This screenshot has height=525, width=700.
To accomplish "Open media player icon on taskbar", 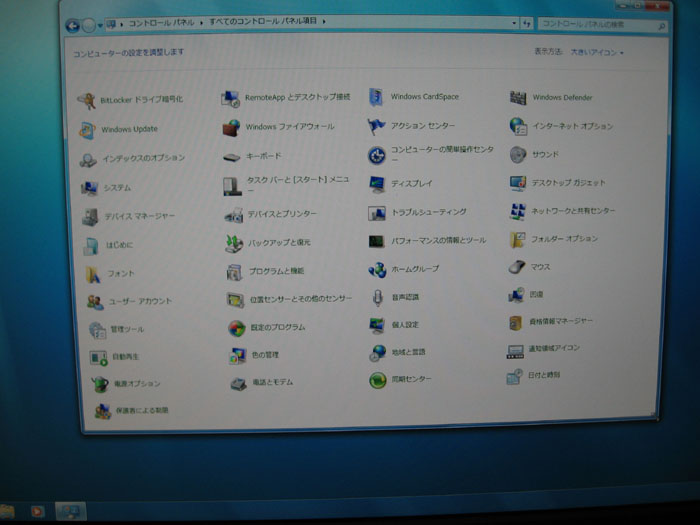I will [38, 511].
